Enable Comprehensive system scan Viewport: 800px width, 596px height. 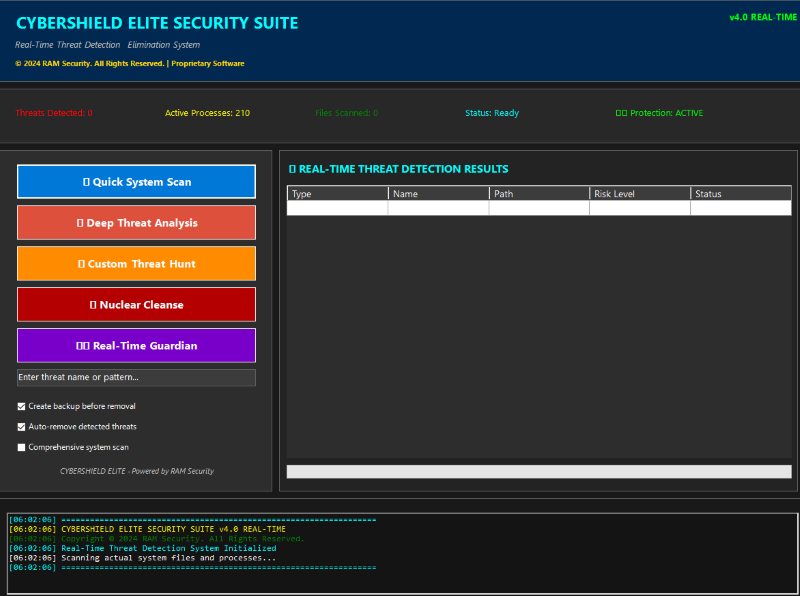[x=21, y=447]
